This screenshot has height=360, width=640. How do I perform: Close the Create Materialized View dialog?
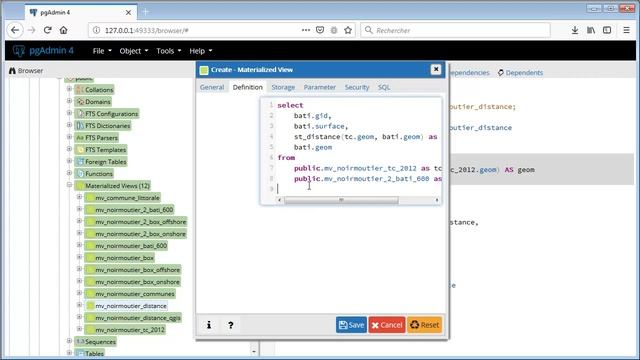click(436, 69)
